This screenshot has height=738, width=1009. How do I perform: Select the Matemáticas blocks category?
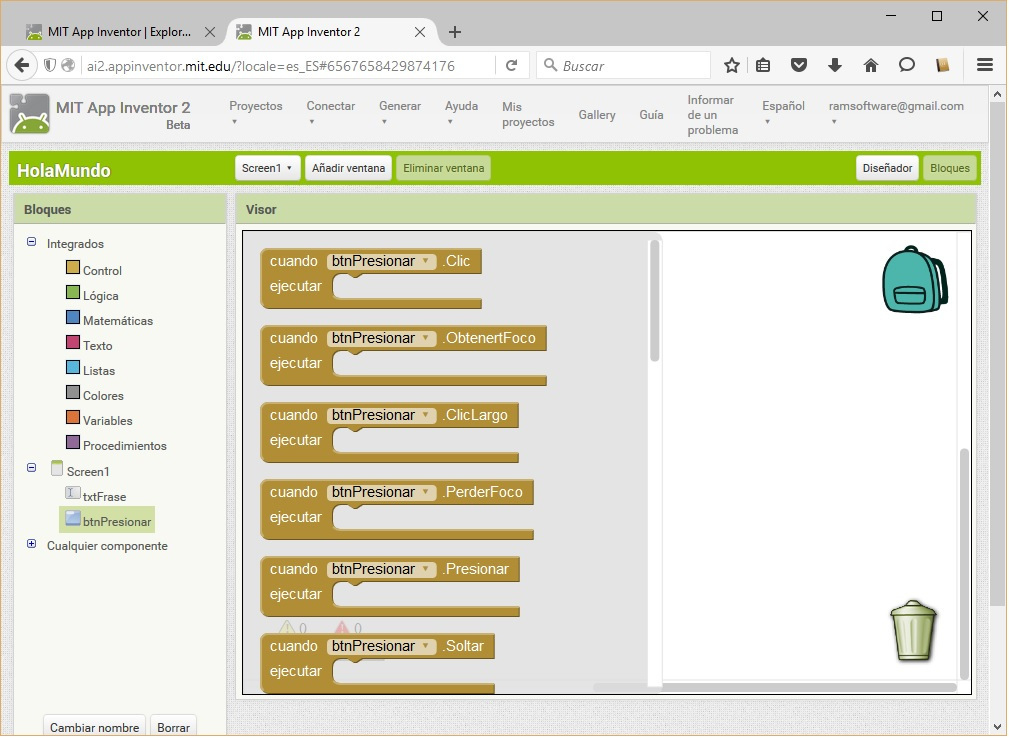(x=117, y=321)
